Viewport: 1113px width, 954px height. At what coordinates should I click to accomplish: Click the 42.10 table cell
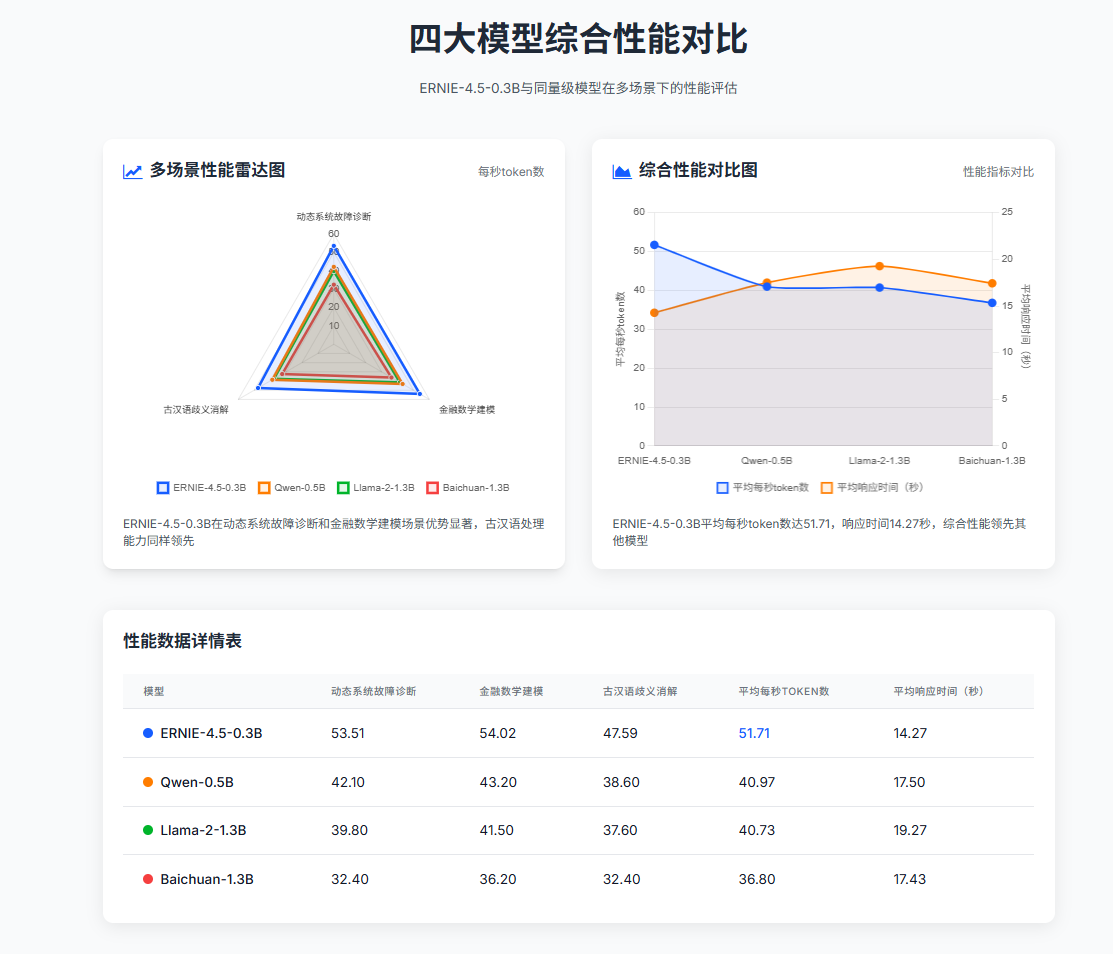pos(348,782)
